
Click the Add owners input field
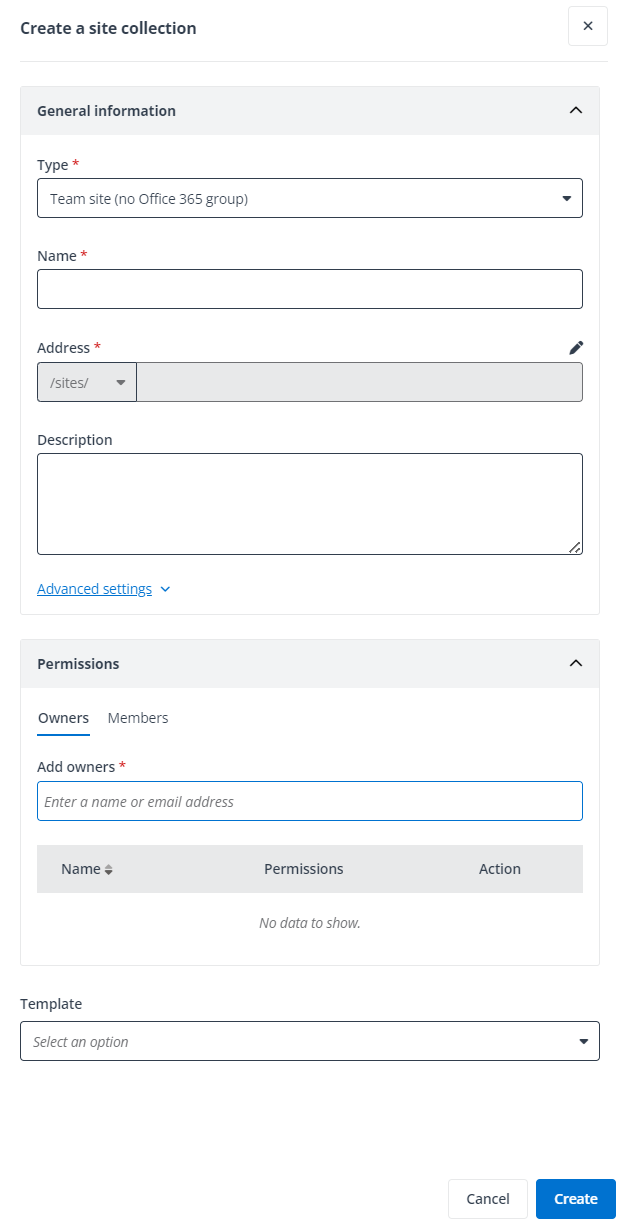[310, 801]
